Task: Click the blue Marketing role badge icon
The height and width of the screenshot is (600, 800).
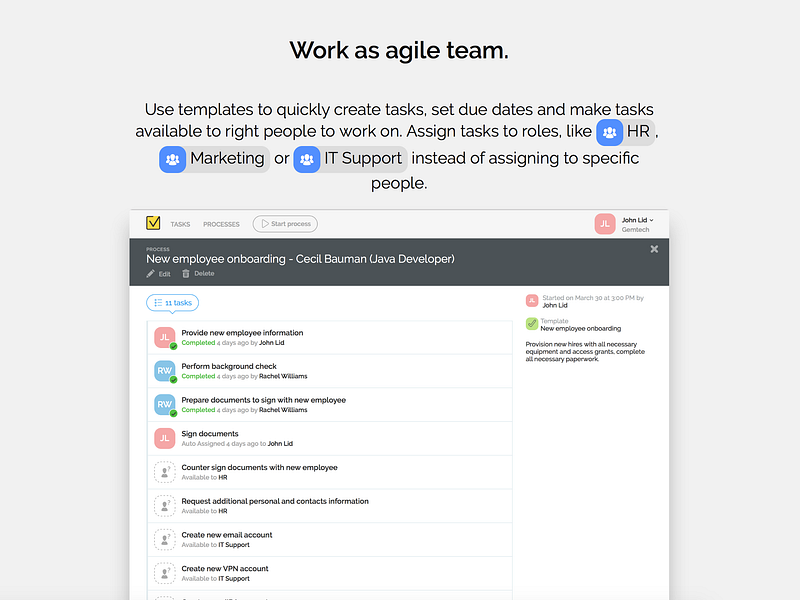Action: pos(173,159)
